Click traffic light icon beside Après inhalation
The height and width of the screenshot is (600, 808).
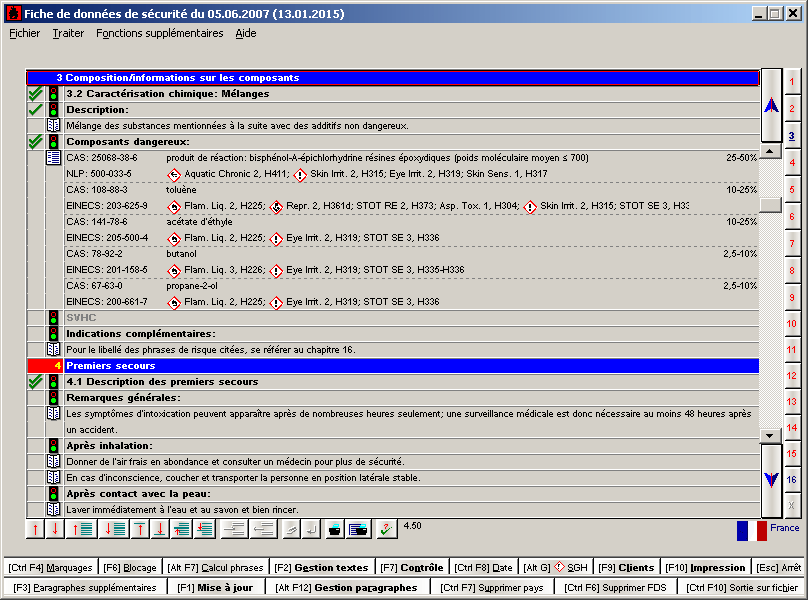coord(53,445)
